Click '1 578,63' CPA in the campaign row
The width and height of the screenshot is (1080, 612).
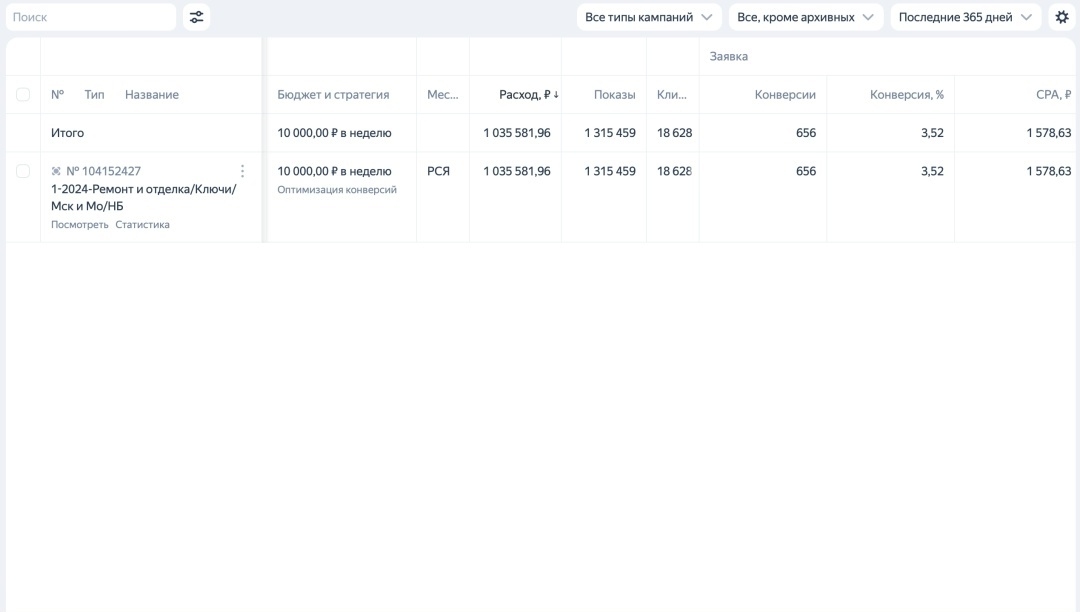(x=1048, y=171)
